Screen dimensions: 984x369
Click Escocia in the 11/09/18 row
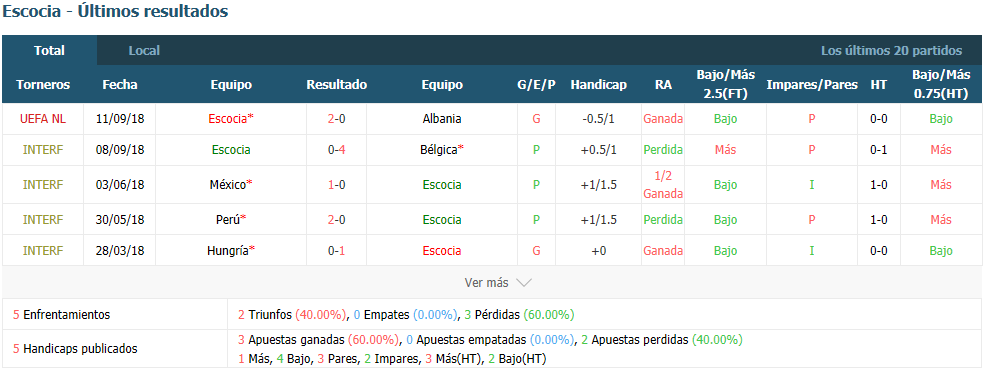(x=231, y=119)
